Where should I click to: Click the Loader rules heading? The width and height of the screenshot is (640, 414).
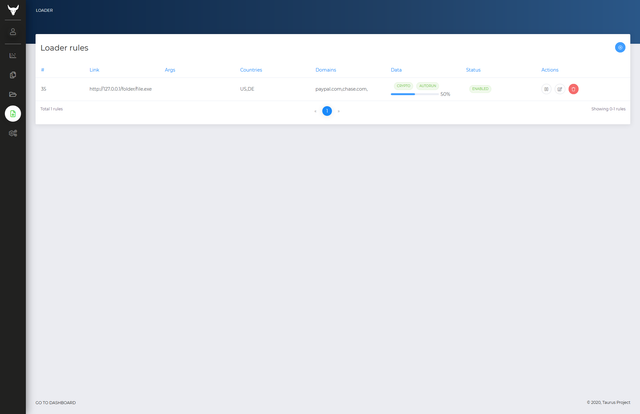(64, 48)
